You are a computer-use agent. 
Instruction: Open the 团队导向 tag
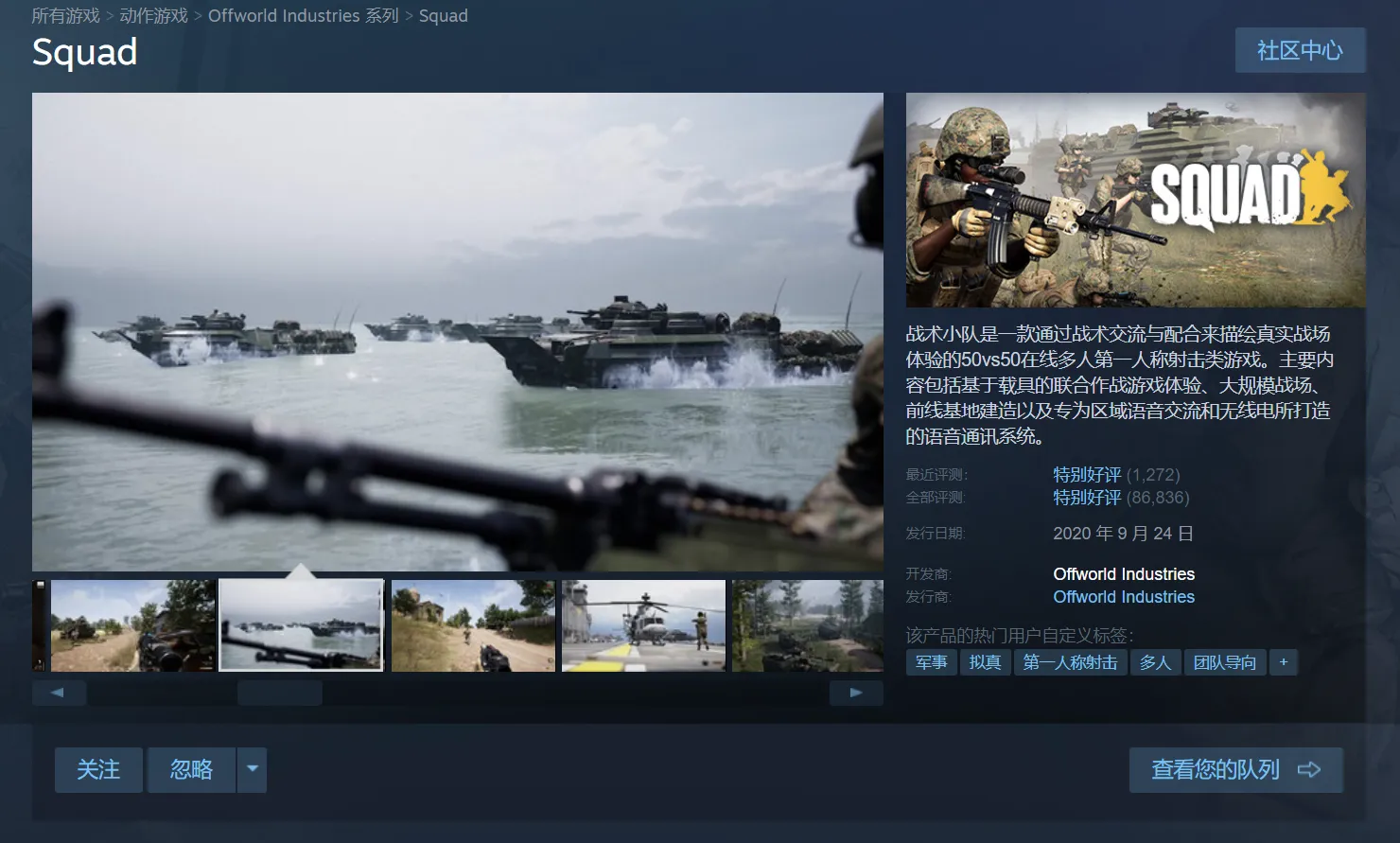pyautogui.click(x=1224, y=662)
